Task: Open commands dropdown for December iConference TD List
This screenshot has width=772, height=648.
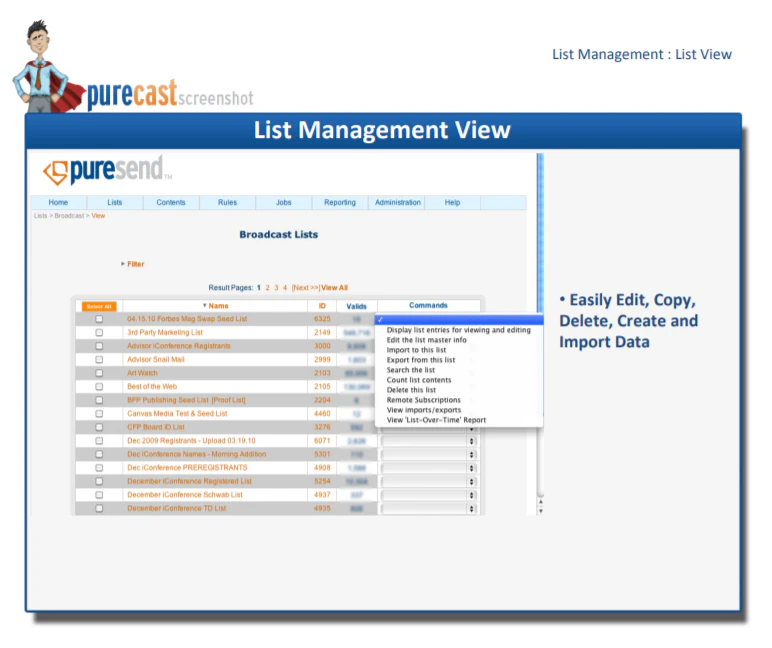Action: pyautogui.click(x=429, y=509)
